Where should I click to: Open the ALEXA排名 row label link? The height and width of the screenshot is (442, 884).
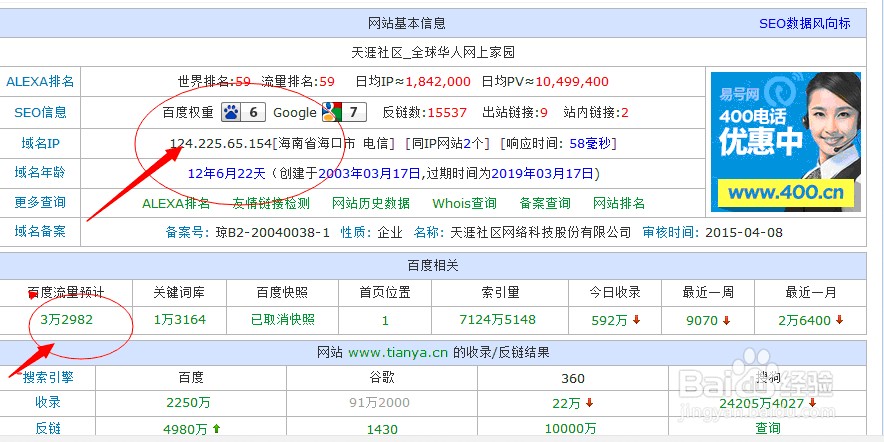40,81
